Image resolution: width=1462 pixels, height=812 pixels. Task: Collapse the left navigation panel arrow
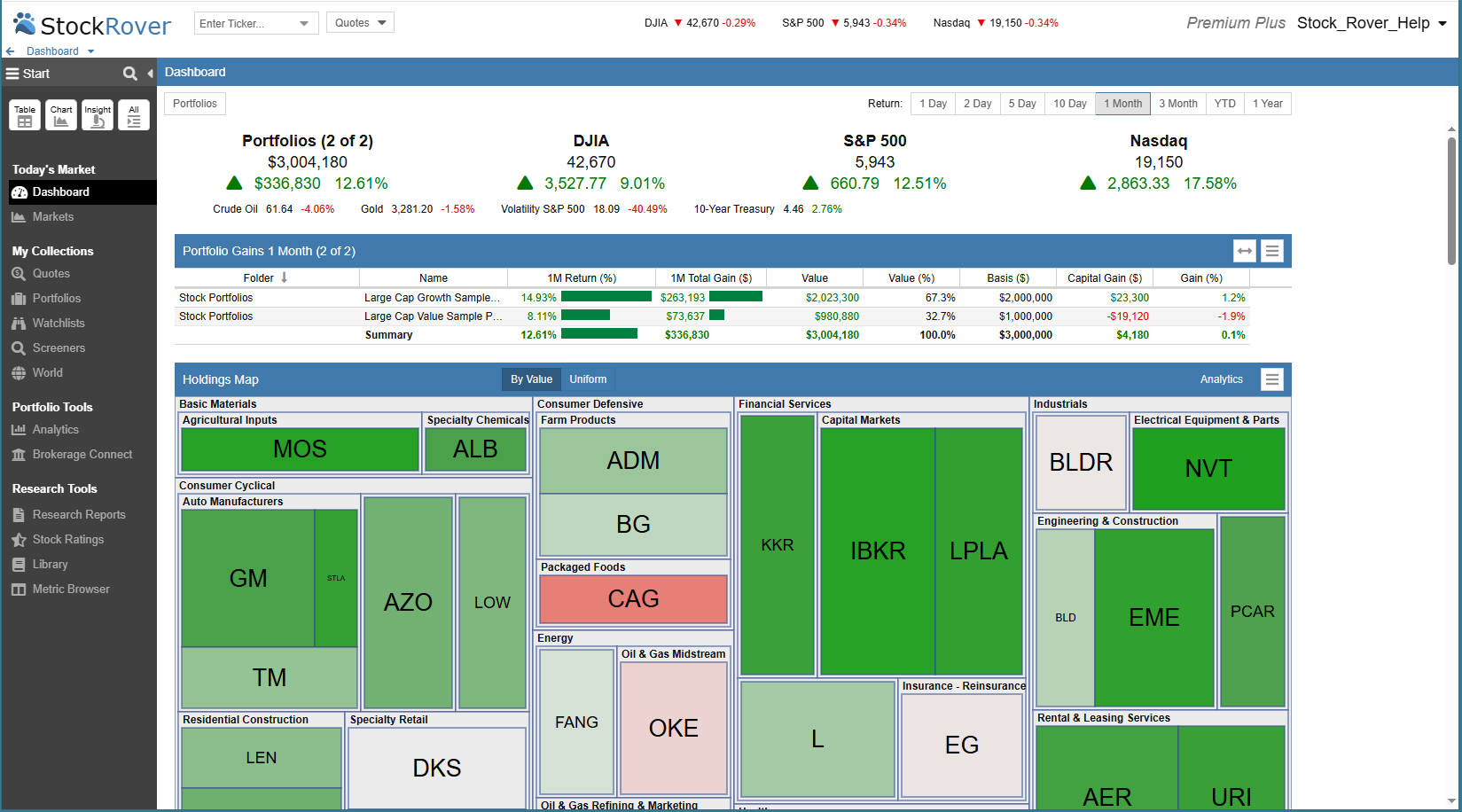(x=150, y=74)
